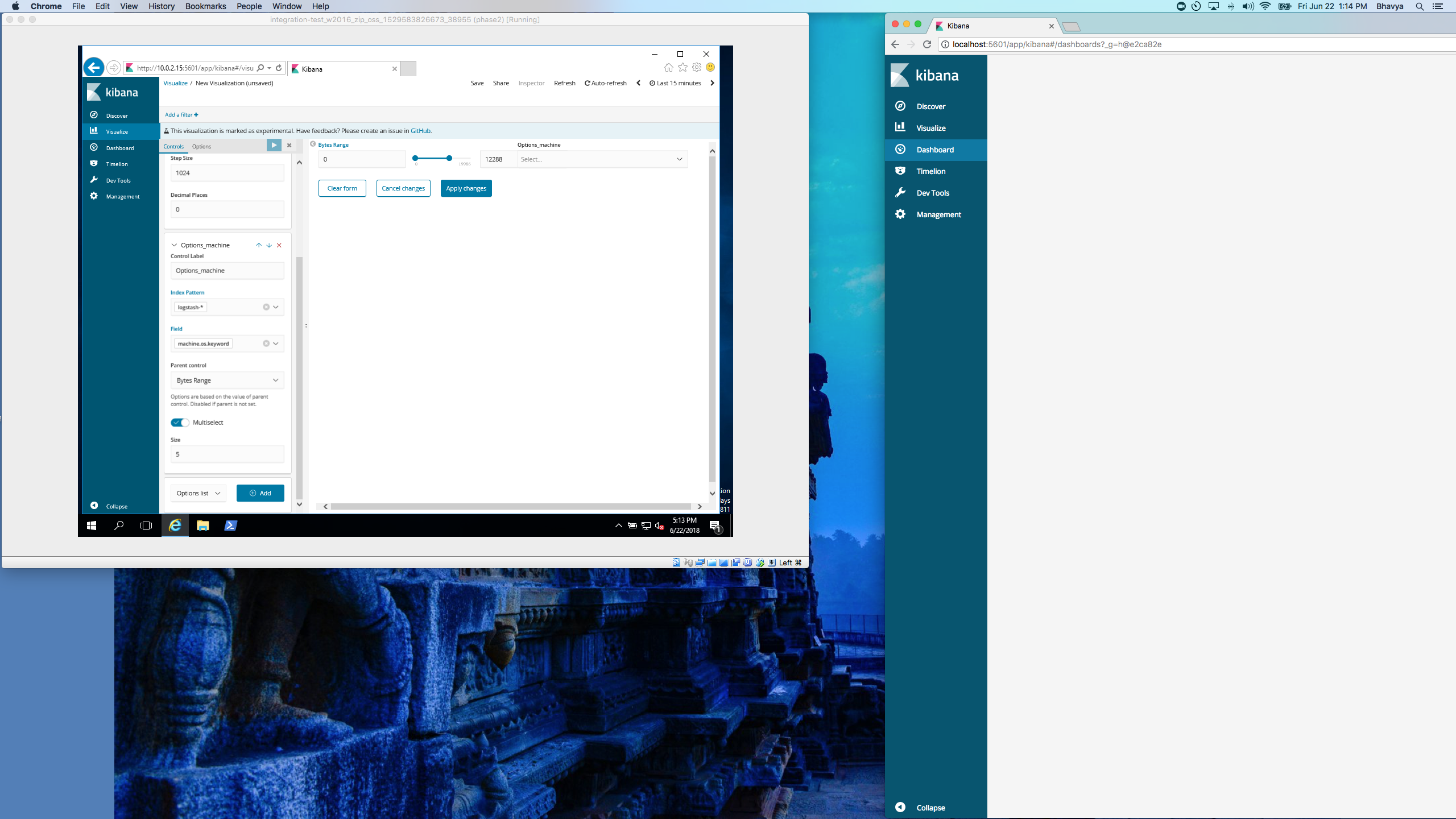Click the Apply changes button
The height and width of the screenshot is (819, 1456).
466,188
